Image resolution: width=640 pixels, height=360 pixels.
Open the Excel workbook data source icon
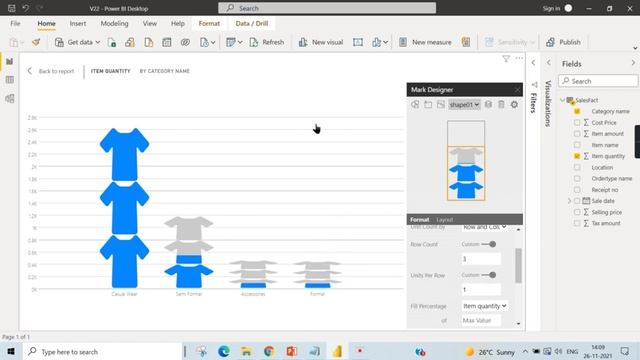(x=112, y=42)
